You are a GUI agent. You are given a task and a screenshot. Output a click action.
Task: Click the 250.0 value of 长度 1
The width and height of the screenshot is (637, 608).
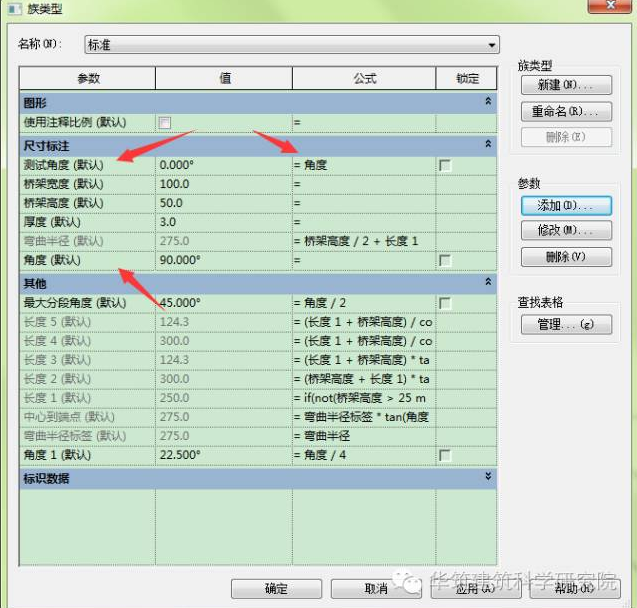tap(224, 398)
